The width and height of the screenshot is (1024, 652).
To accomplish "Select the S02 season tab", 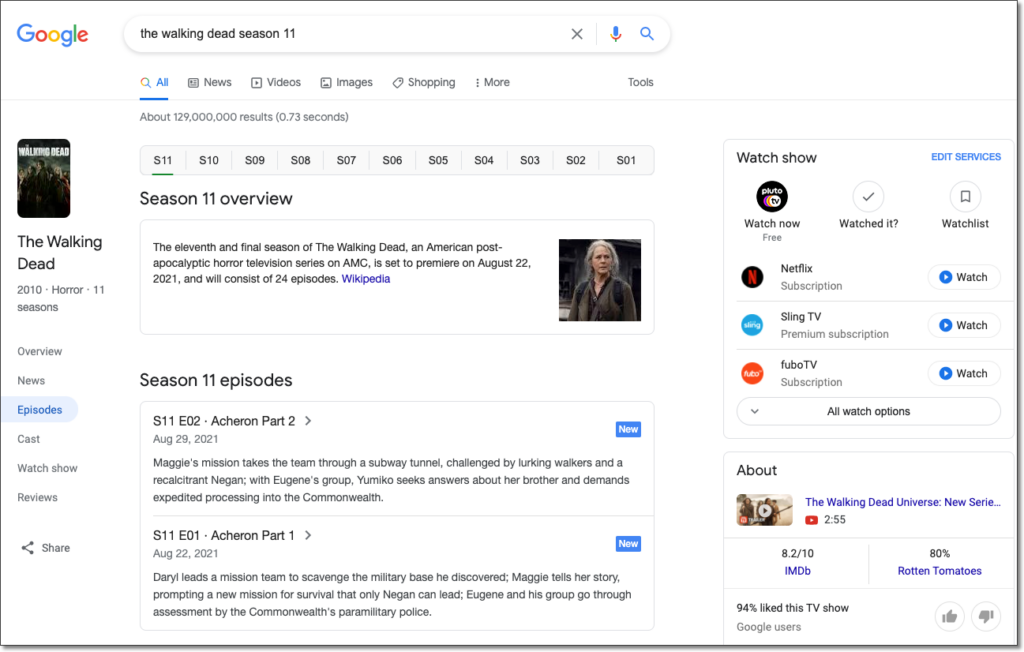I will tap(575, 160).
